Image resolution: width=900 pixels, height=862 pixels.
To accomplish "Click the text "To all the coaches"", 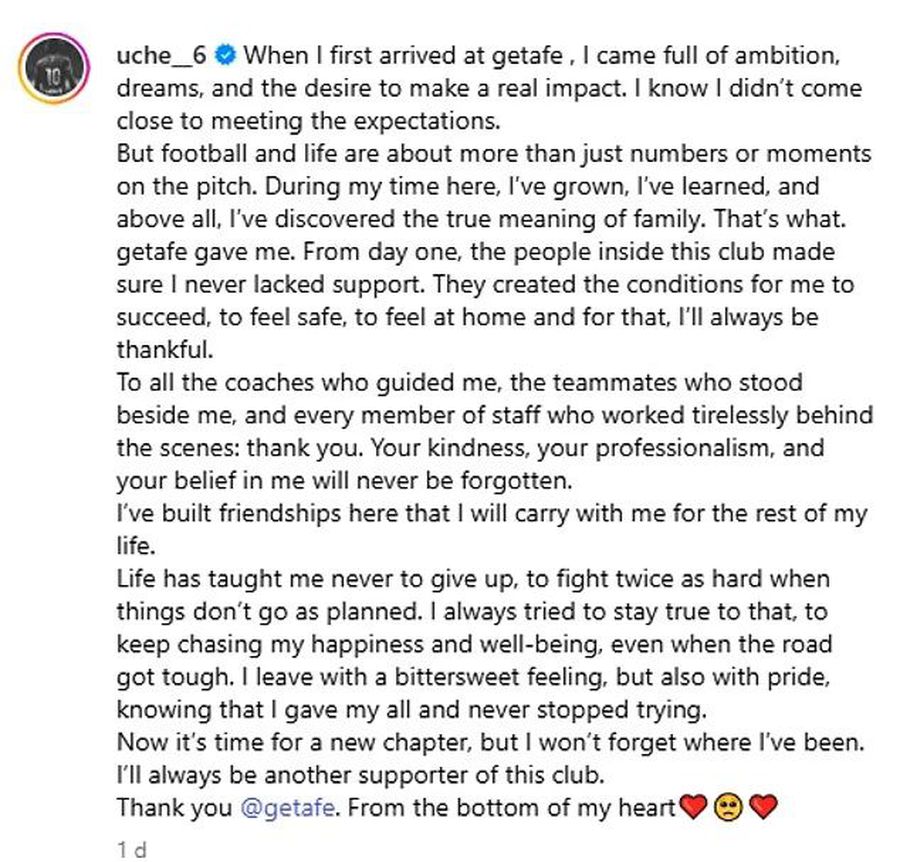I will pyautogui.click(x=206, y=383).
